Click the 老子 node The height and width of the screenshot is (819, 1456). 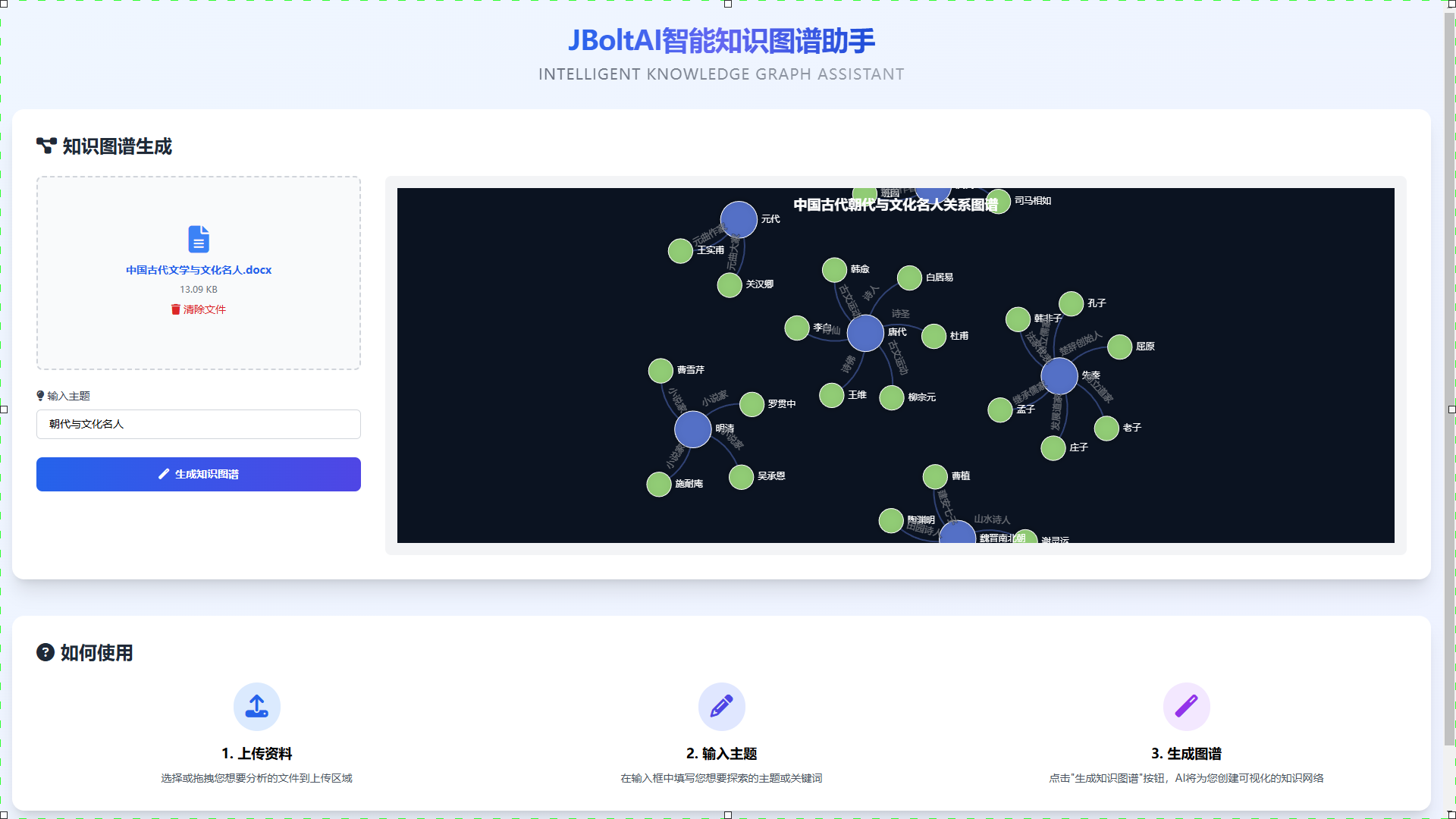(1106, 428)
